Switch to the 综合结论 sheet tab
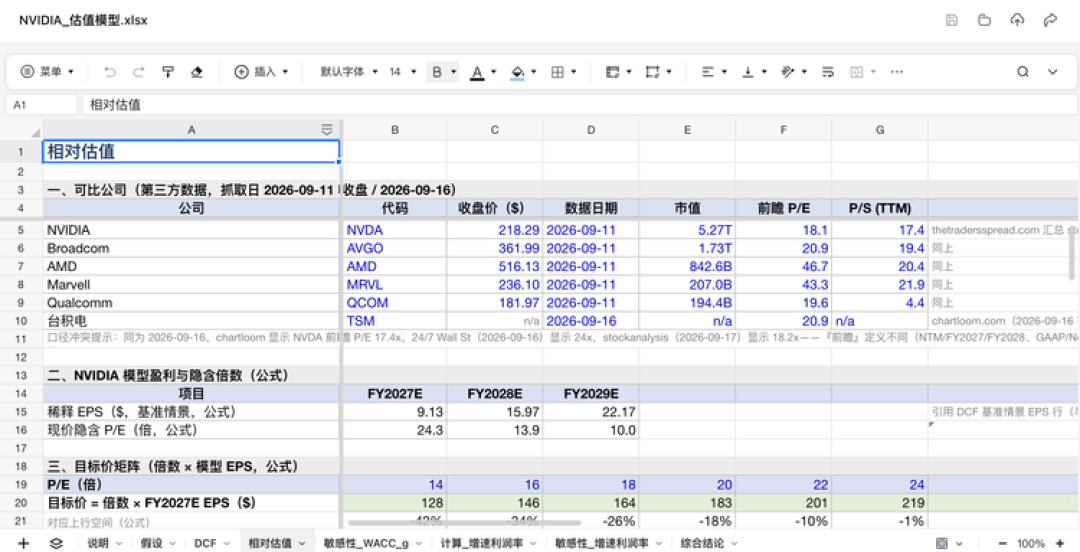This screenshot has height=552, width=1080. pyautogui.click(x=702, y=543)
